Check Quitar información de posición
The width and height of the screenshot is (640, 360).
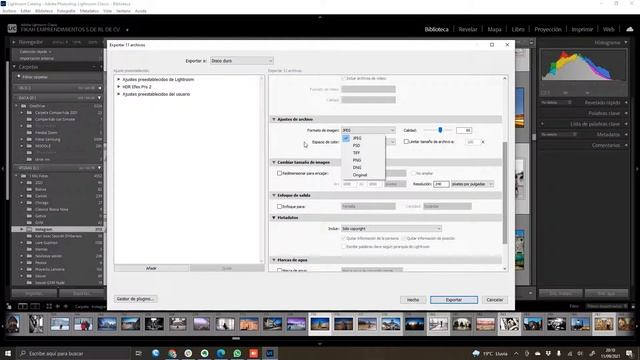coord(404,238)
